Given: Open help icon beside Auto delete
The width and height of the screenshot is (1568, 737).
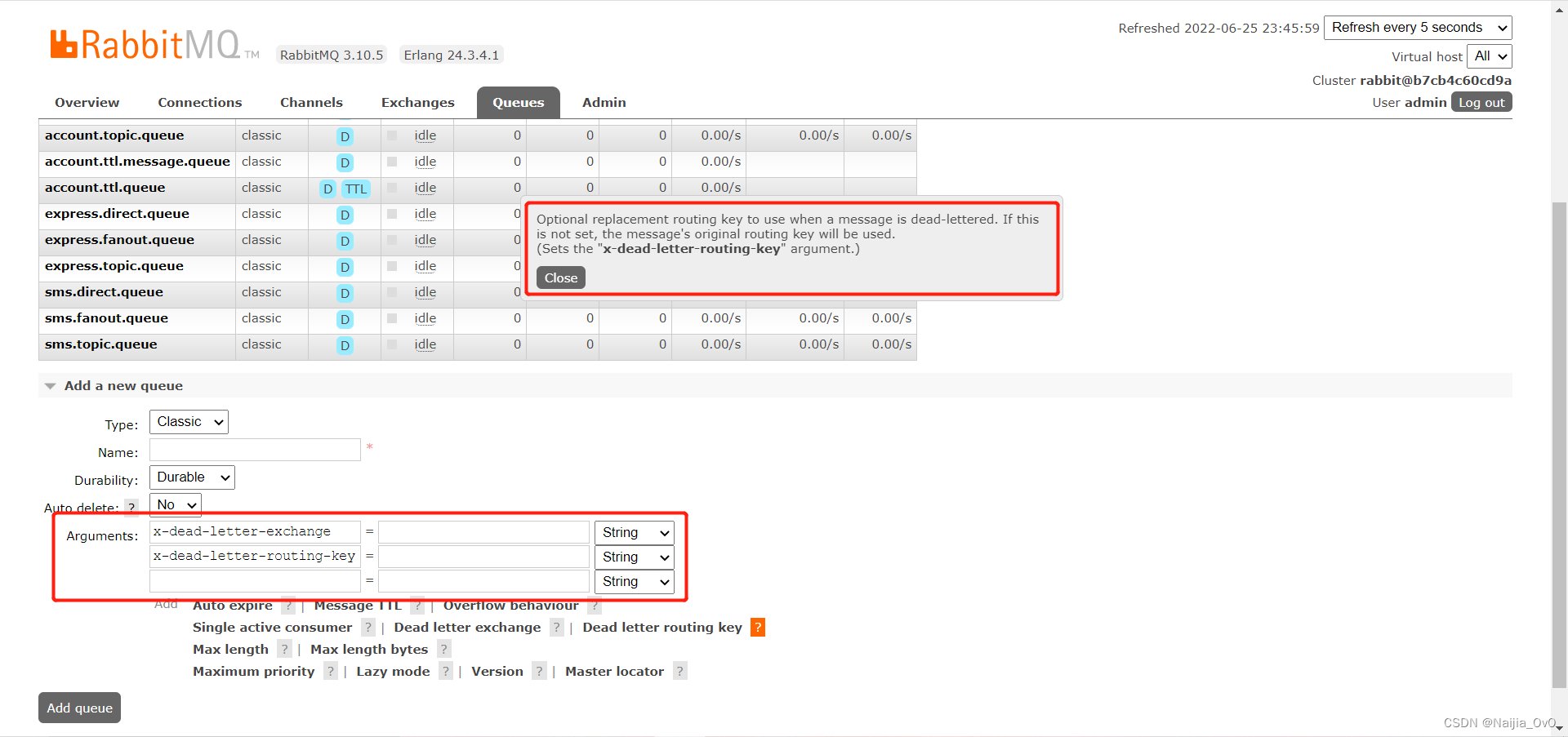Looking at the screenshot, I should (x=131, y=508).
